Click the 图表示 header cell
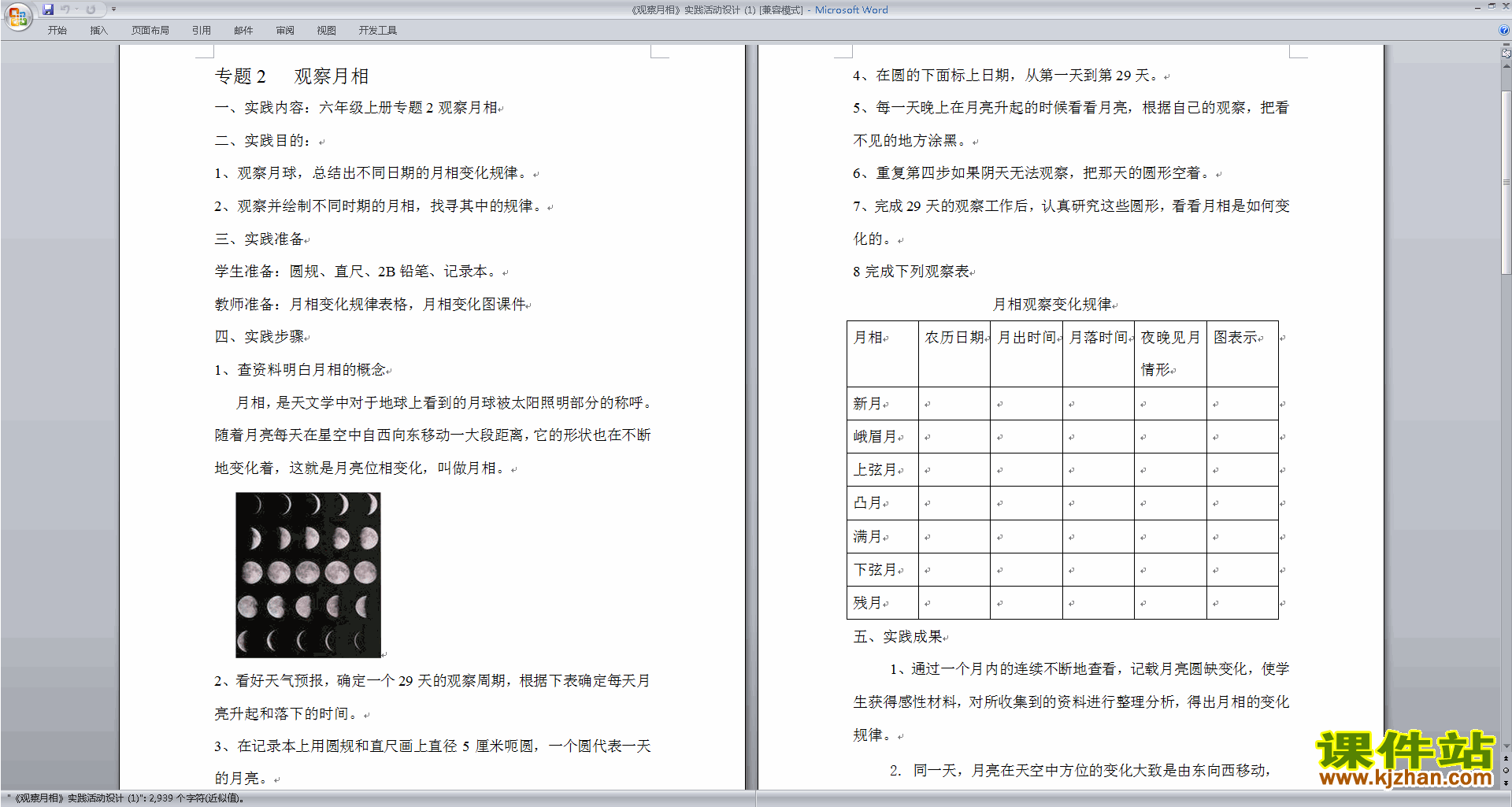 1243,354
